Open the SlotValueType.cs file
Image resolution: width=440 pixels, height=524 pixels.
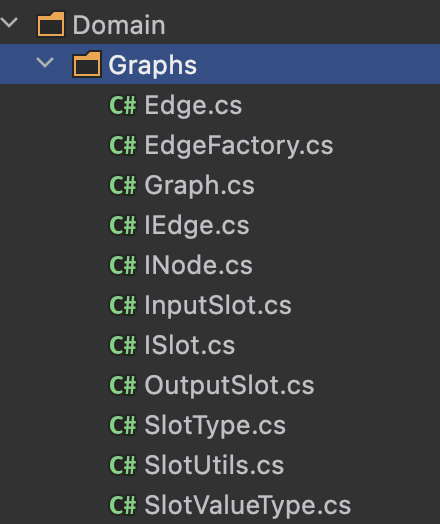tap(248, 506)
